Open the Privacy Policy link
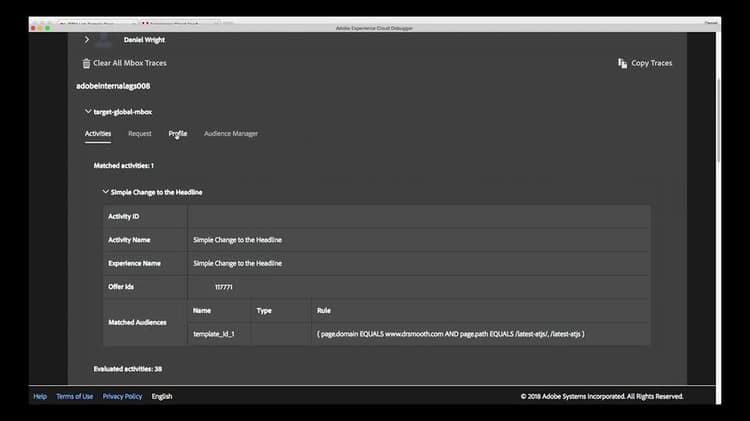 (x=122, y=396)
